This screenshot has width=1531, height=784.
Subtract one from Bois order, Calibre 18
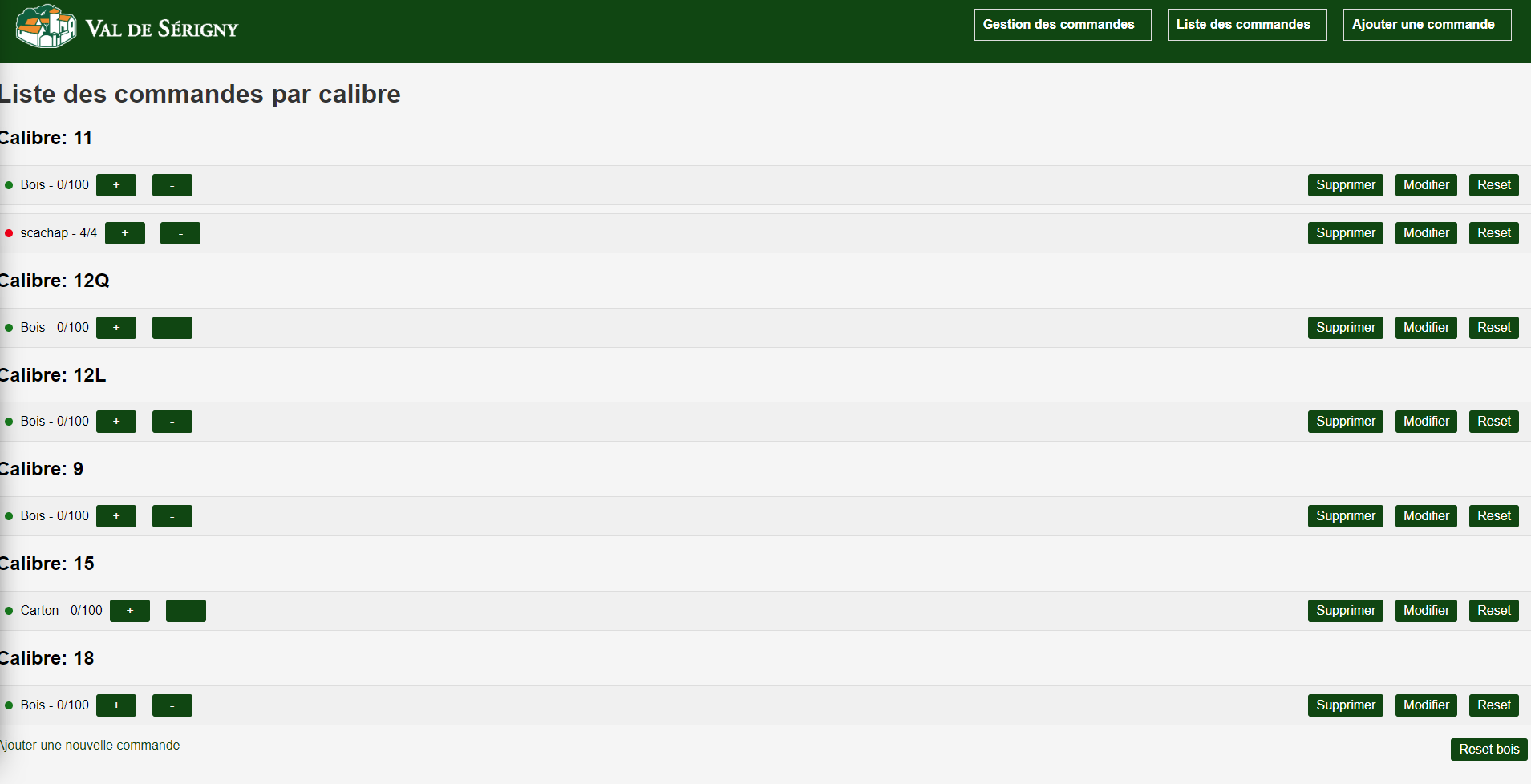coord(172,705)
